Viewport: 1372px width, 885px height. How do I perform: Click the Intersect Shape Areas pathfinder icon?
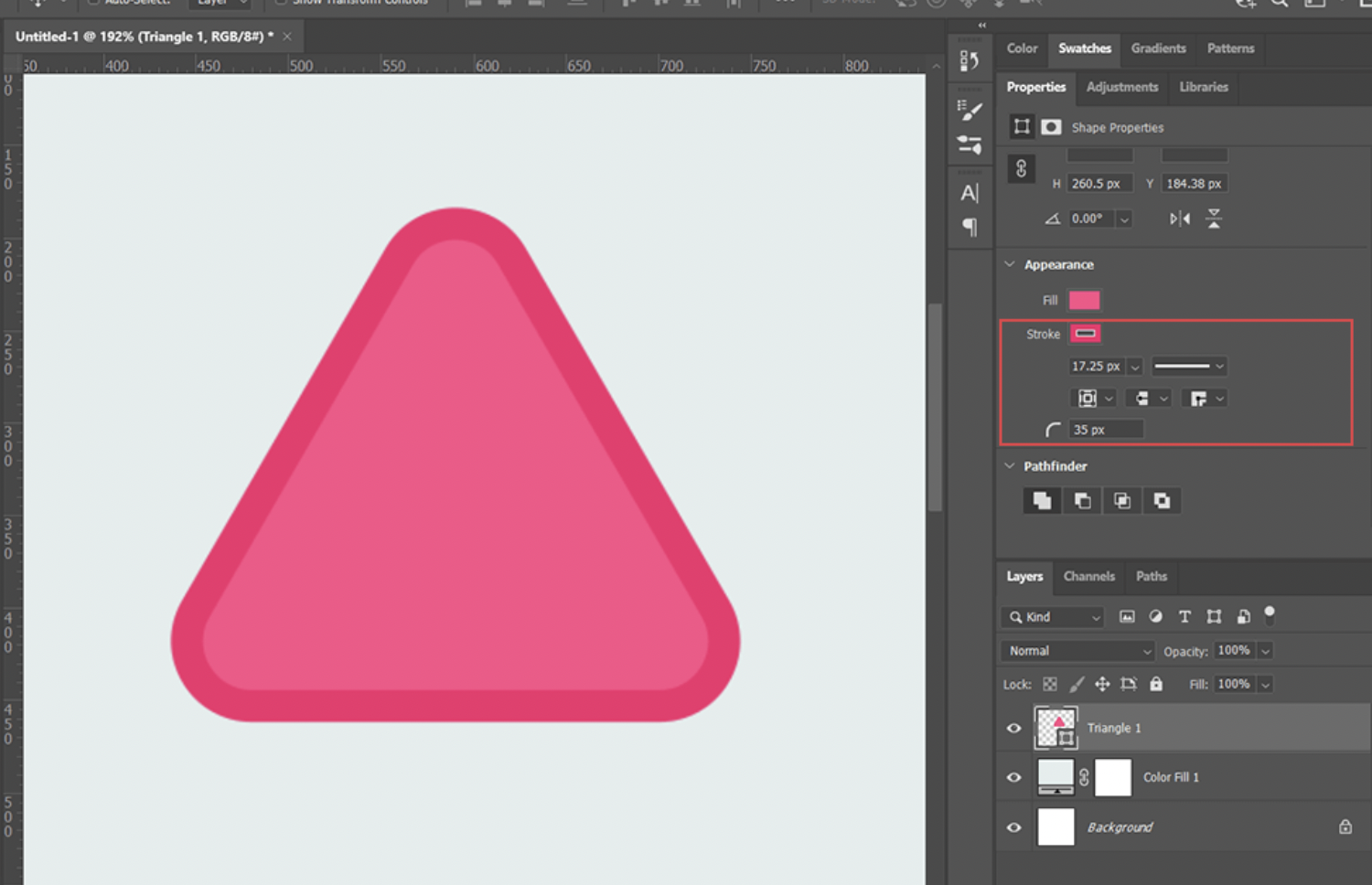pos(1122,501)
